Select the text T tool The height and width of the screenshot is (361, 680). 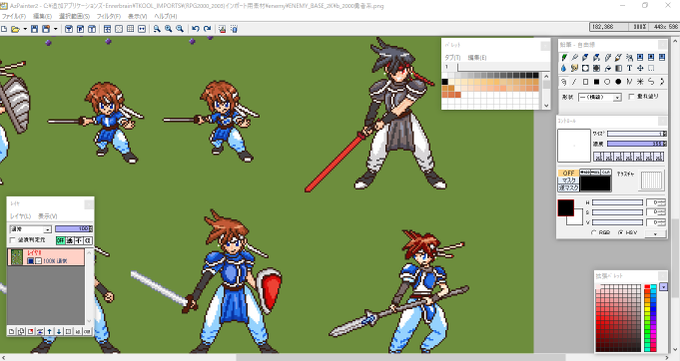click(x=629, y=68)
